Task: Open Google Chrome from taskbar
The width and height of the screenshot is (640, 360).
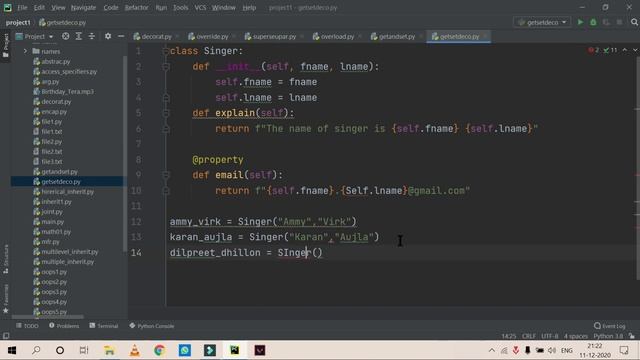Action: 160,350
